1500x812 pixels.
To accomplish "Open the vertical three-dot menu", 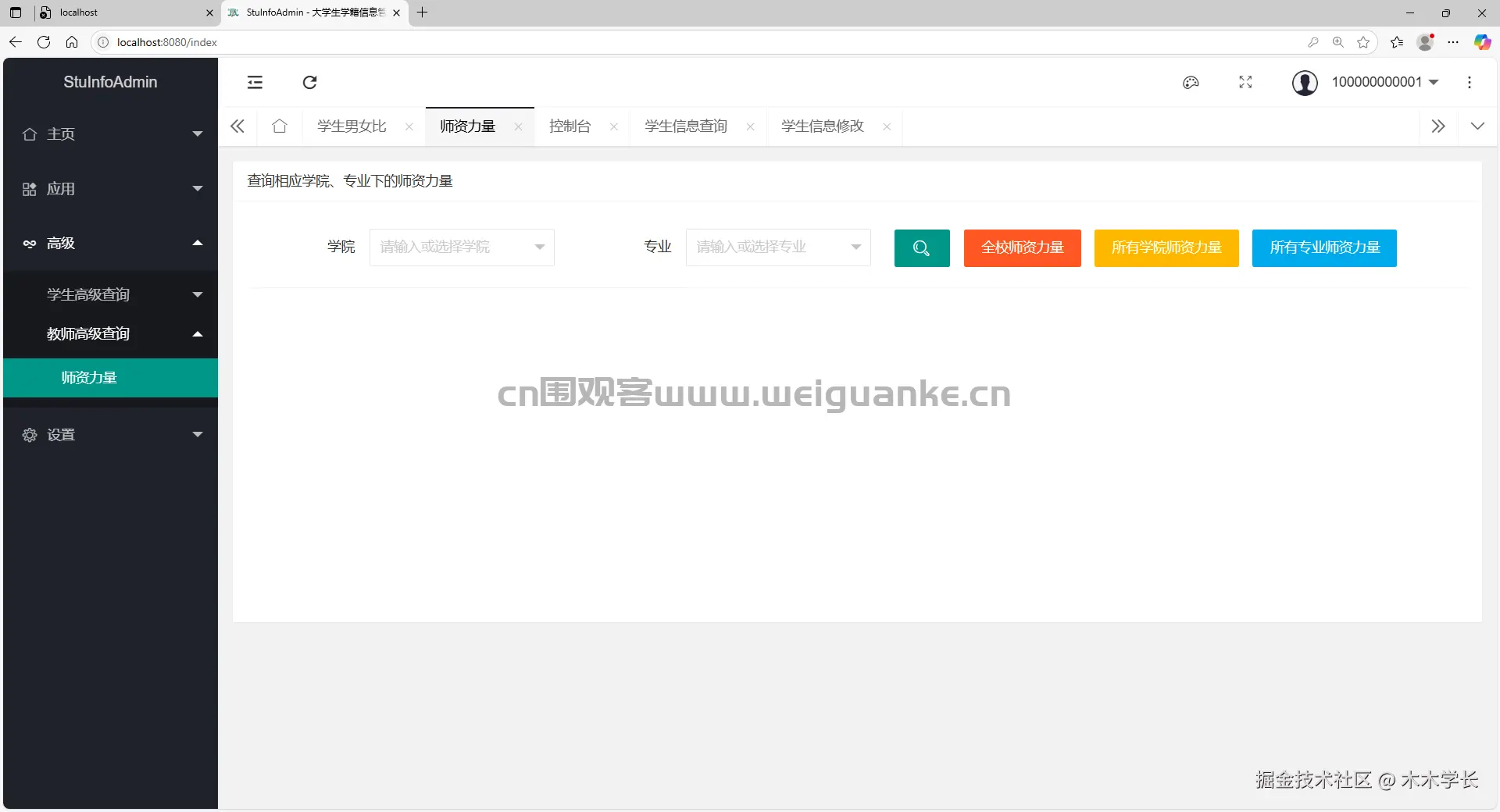I will click(1470, 82).
